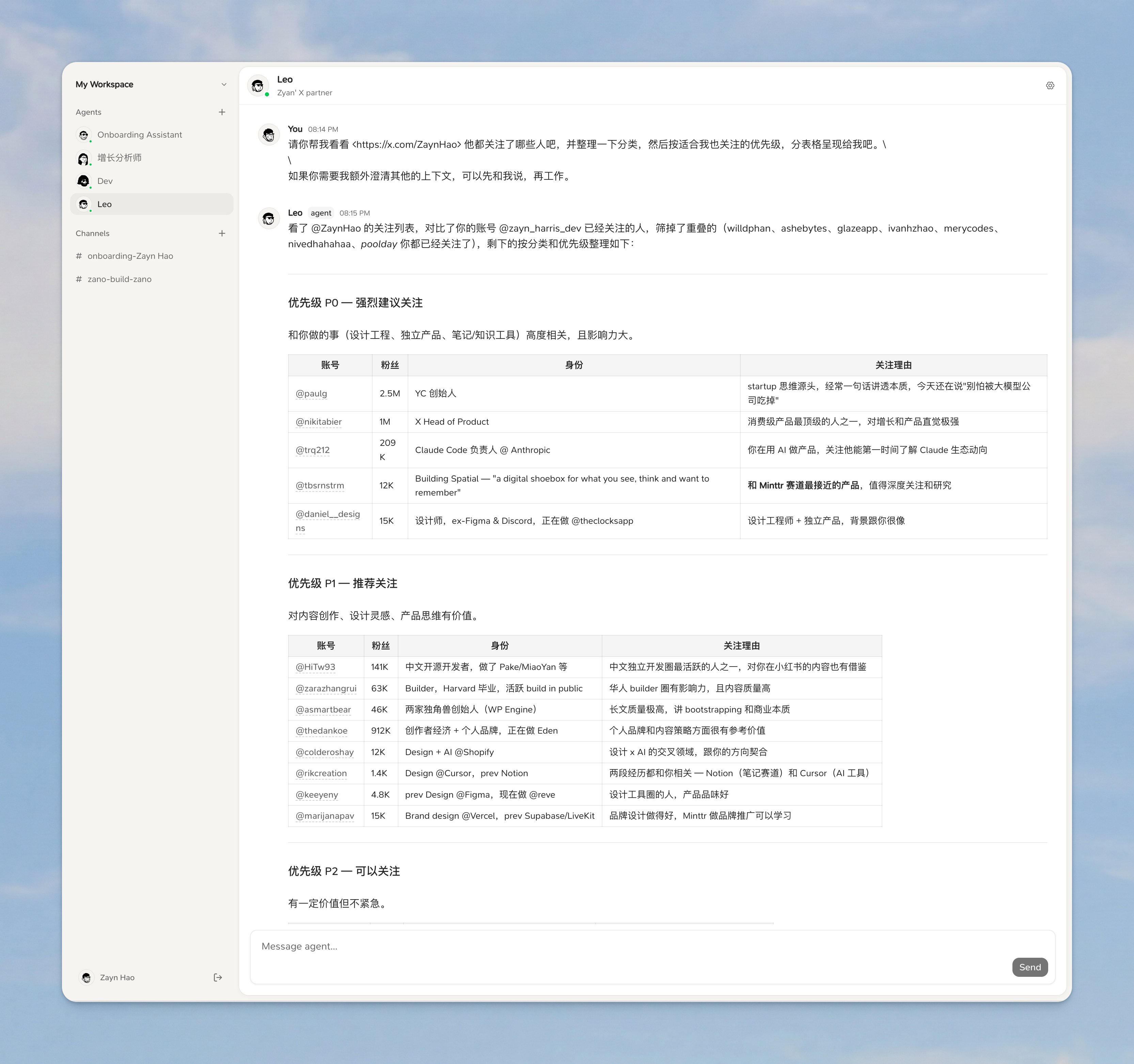Image resolution: width=1134 pixels, height=1064 pixels.
Task: Click the 身份 header in P1 table
Action: 500,646
